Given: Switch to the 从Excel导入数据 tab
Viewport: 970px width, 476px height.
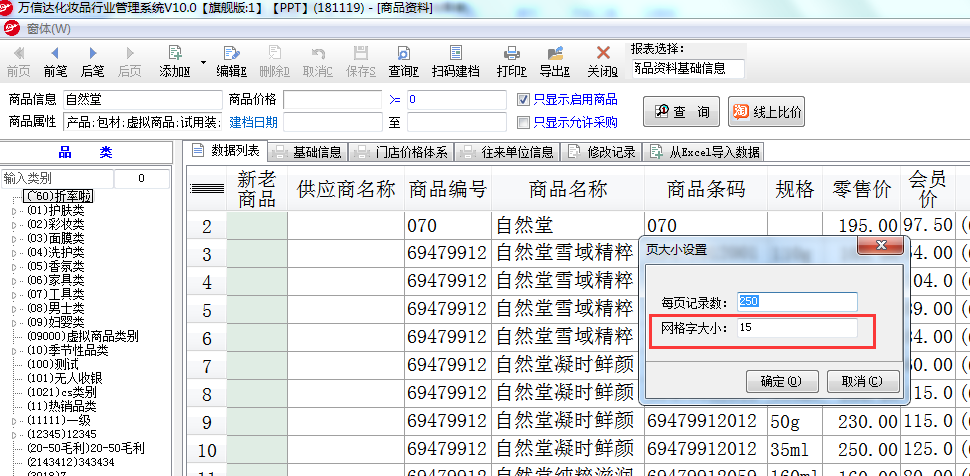Looking at the screenshot, I should 704,152.
